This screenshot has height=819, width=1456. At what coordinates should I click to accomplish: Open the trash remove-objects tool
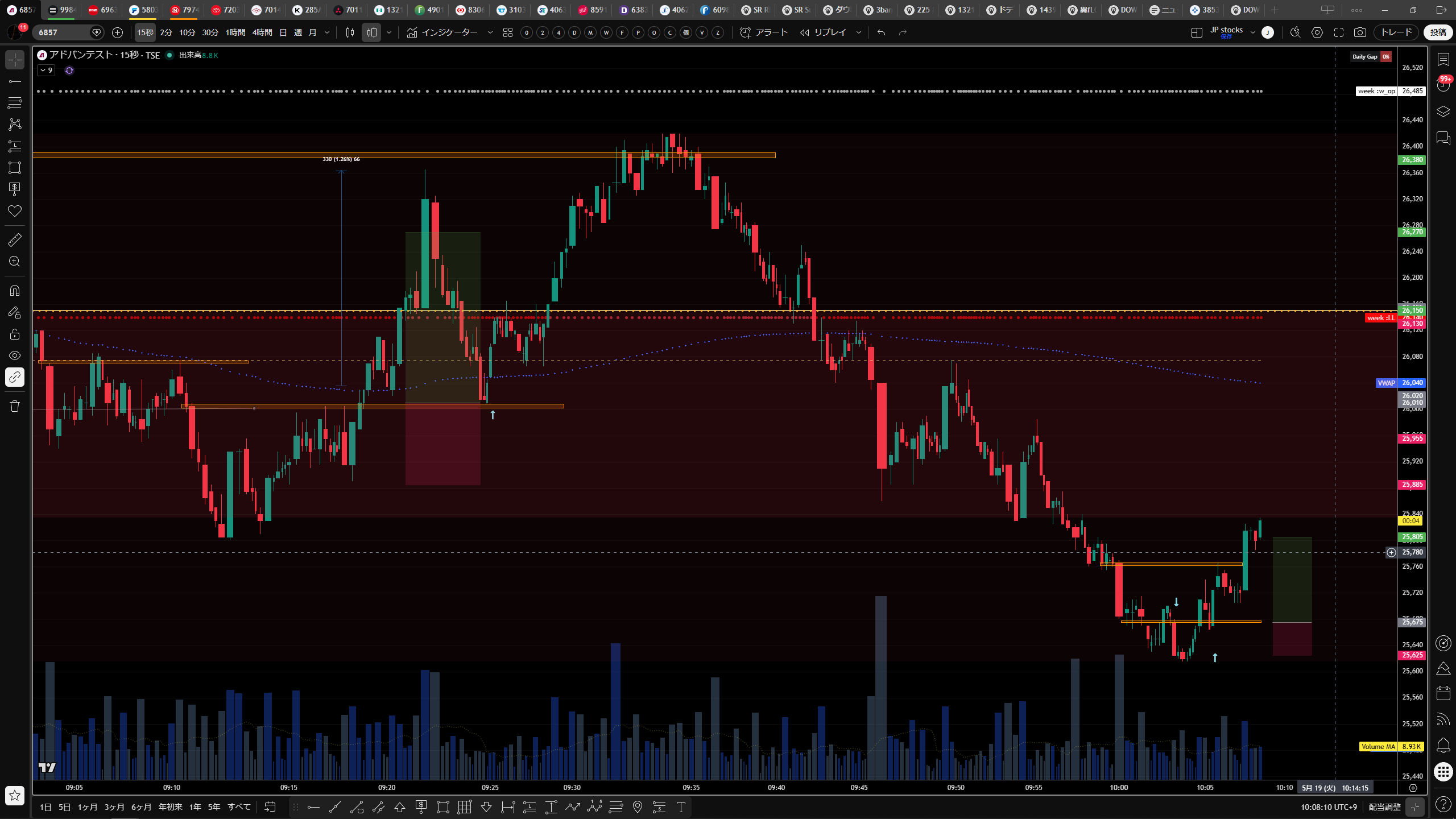pos(15,406)
